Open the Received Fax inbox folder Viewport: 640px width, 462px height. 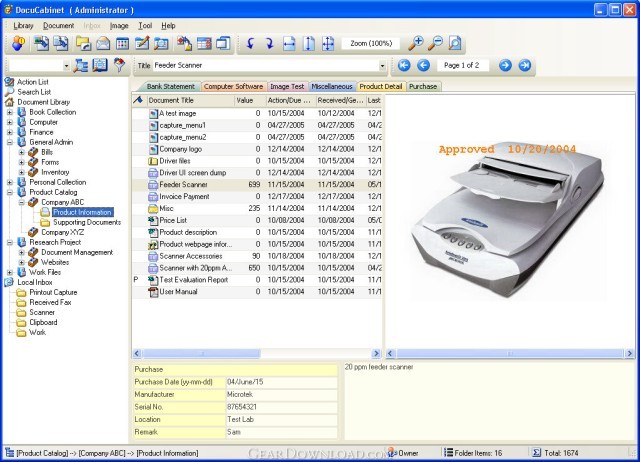[x=50, y=302]
